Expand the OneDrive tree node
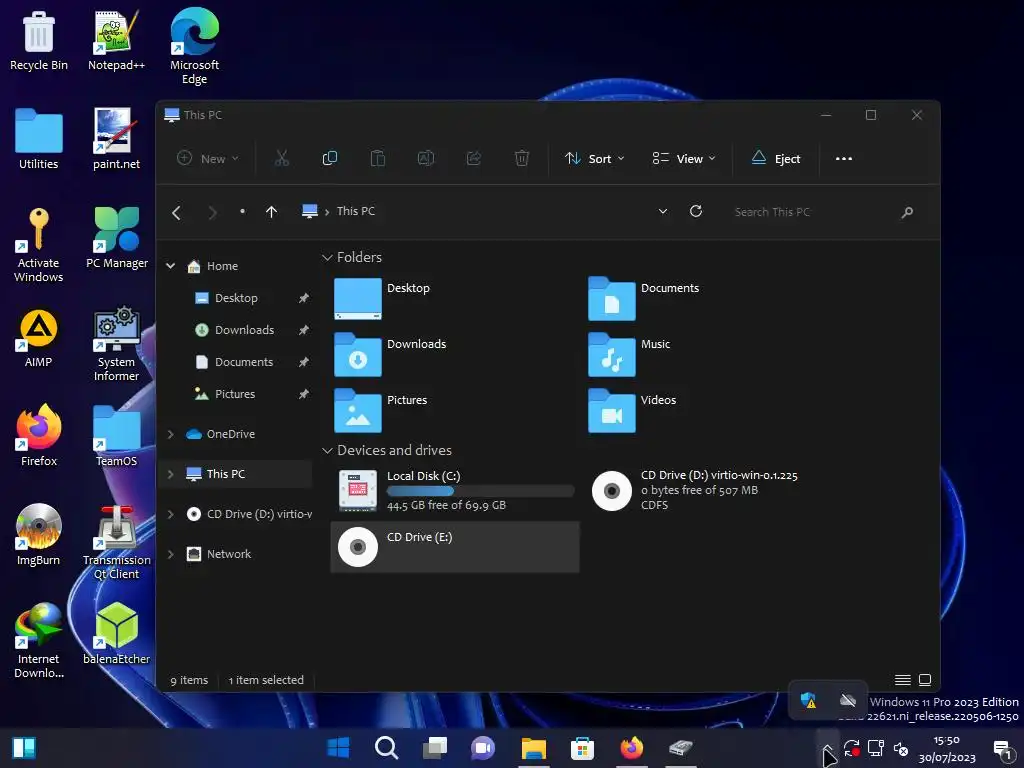Viewport: 1024px width, 768px height. click(x=170, y=434)
